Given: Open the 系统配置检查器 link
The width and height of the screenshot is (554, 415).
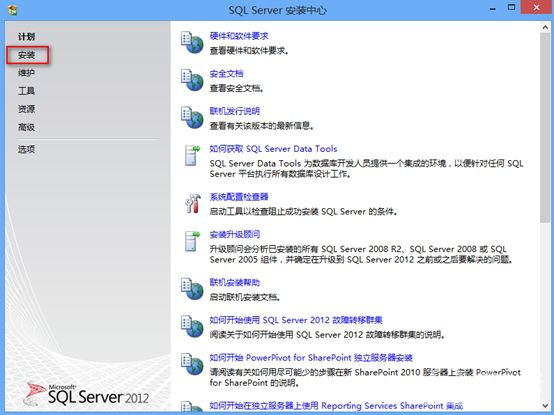Looking at the screenshot, I should coord(239,197).
